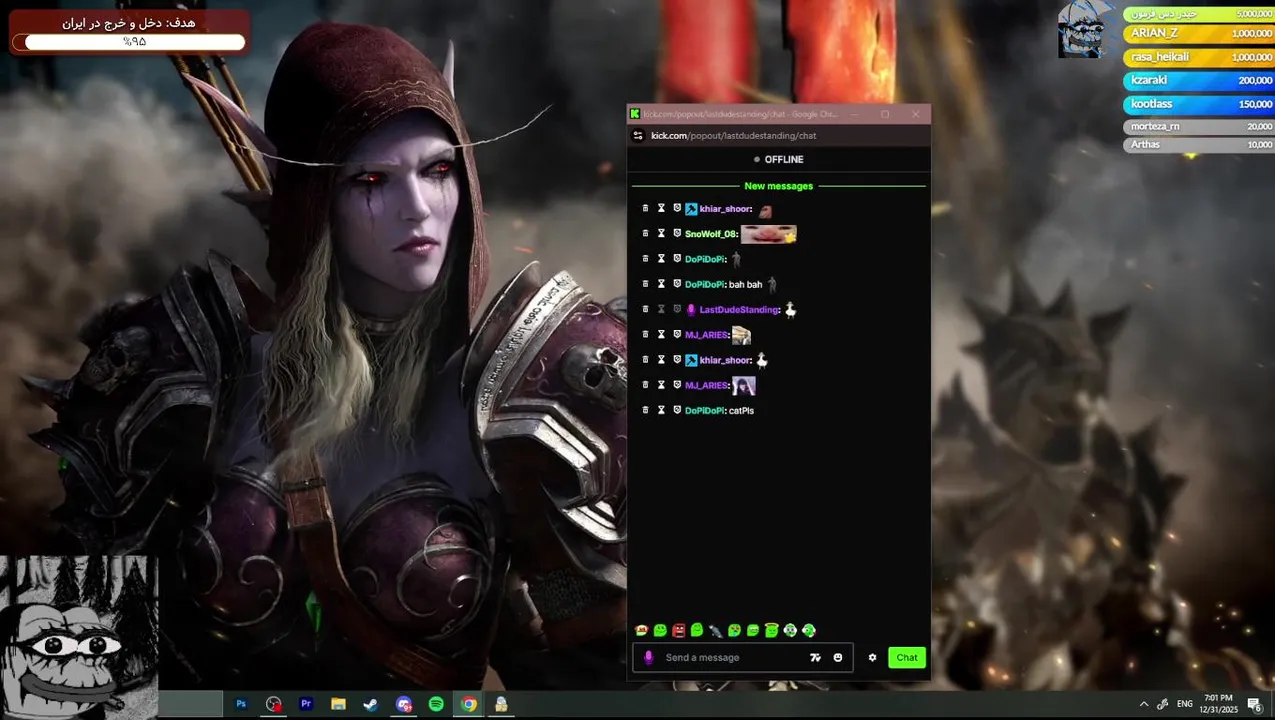
Task: Click the OFFLINE status label
Action: pos(784,159)
